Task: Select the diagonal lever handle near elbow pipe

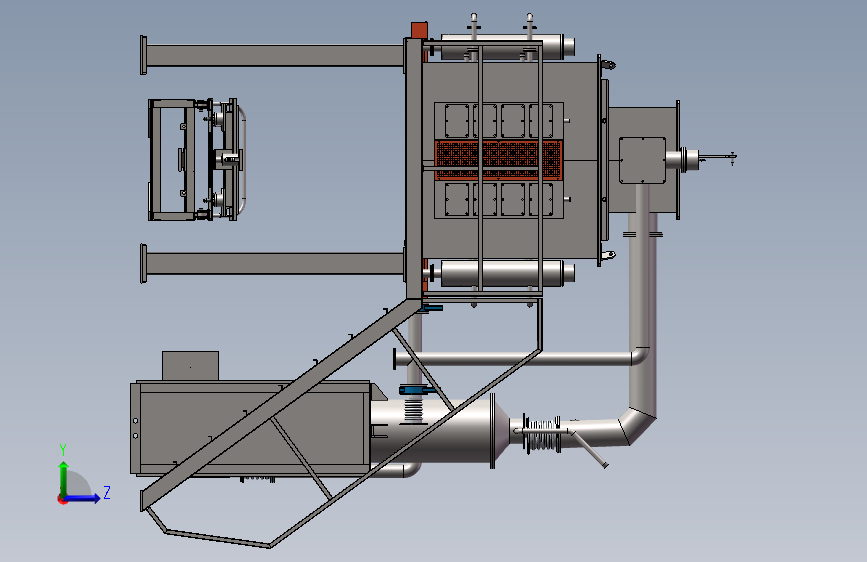Action: [590, 449]
